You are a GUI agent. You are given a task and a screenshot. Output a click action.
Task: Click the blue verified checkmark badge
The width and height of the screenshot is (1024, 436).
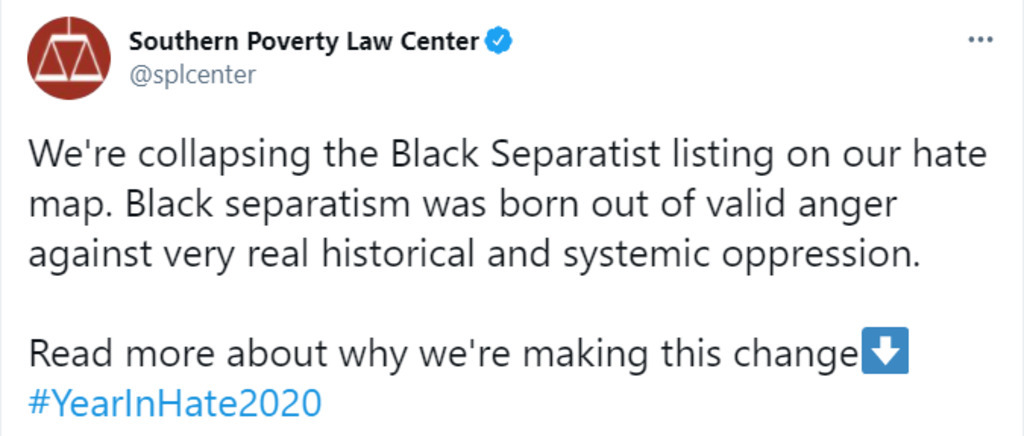(498, 42)
